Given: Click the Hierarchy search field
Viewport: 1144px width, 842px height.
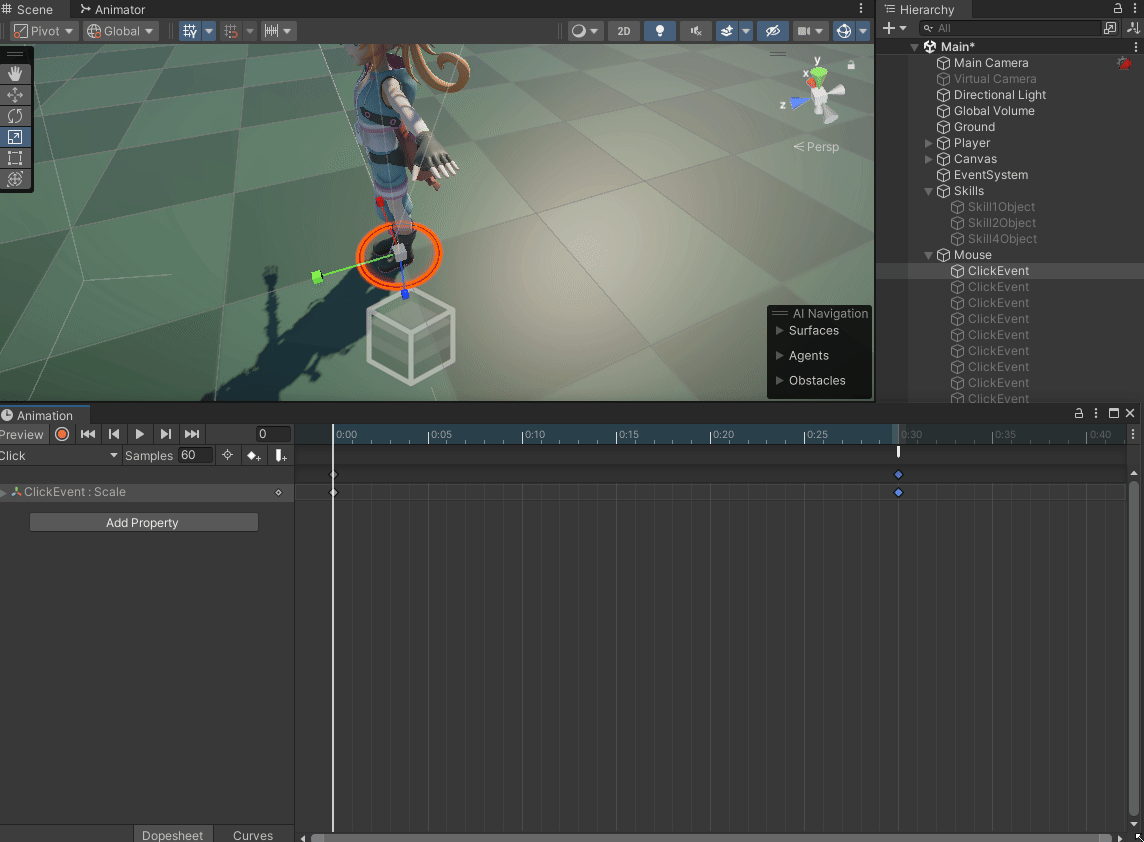Looking at the screenshot, I should tap(1010, 28).
